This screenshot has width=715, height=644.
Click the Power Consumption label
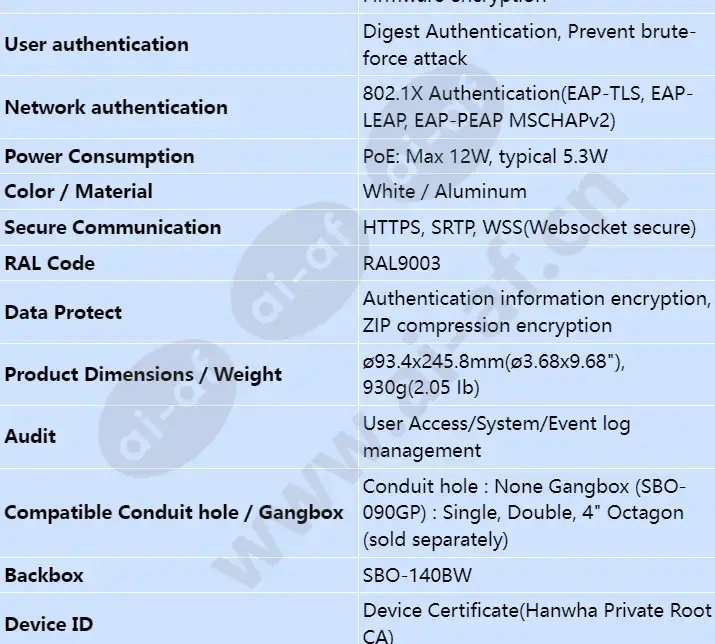(99, 156)
